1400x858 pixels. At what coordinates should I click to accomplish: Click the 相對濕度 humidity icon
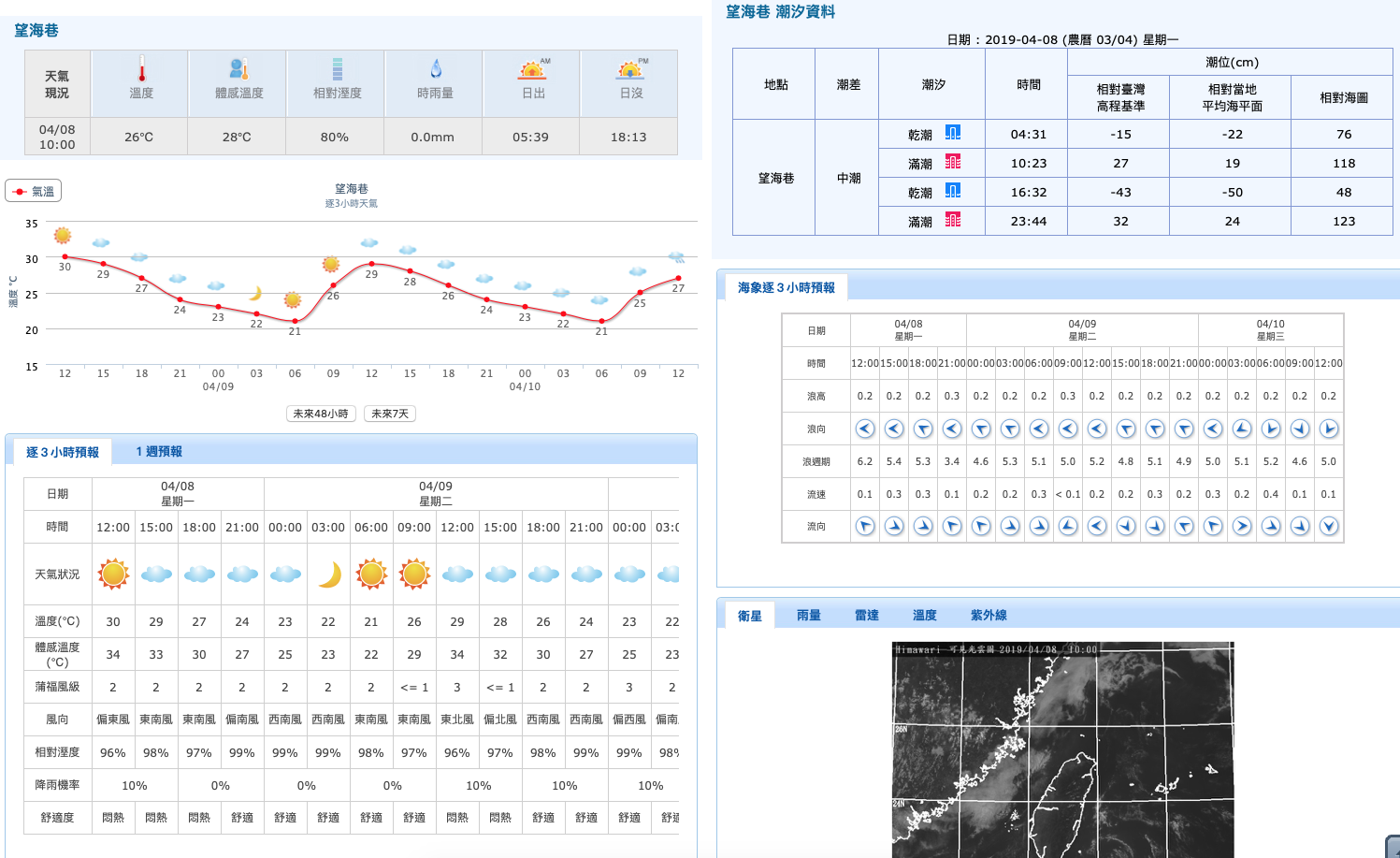pos(338,68)
